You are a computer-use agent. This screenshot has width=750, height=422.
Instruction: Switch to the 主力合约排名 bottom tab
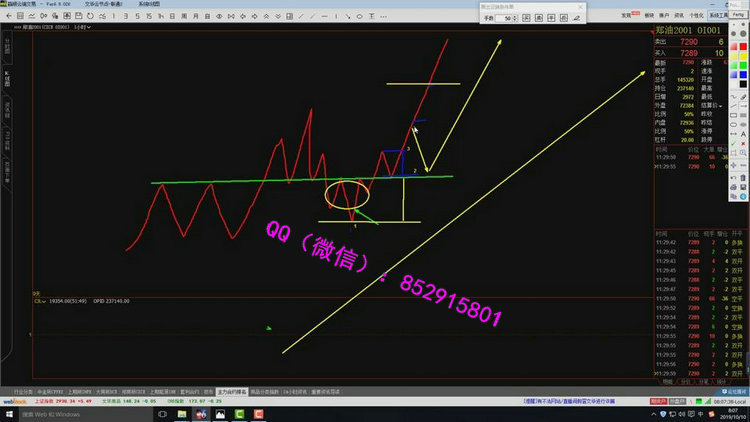233,391
